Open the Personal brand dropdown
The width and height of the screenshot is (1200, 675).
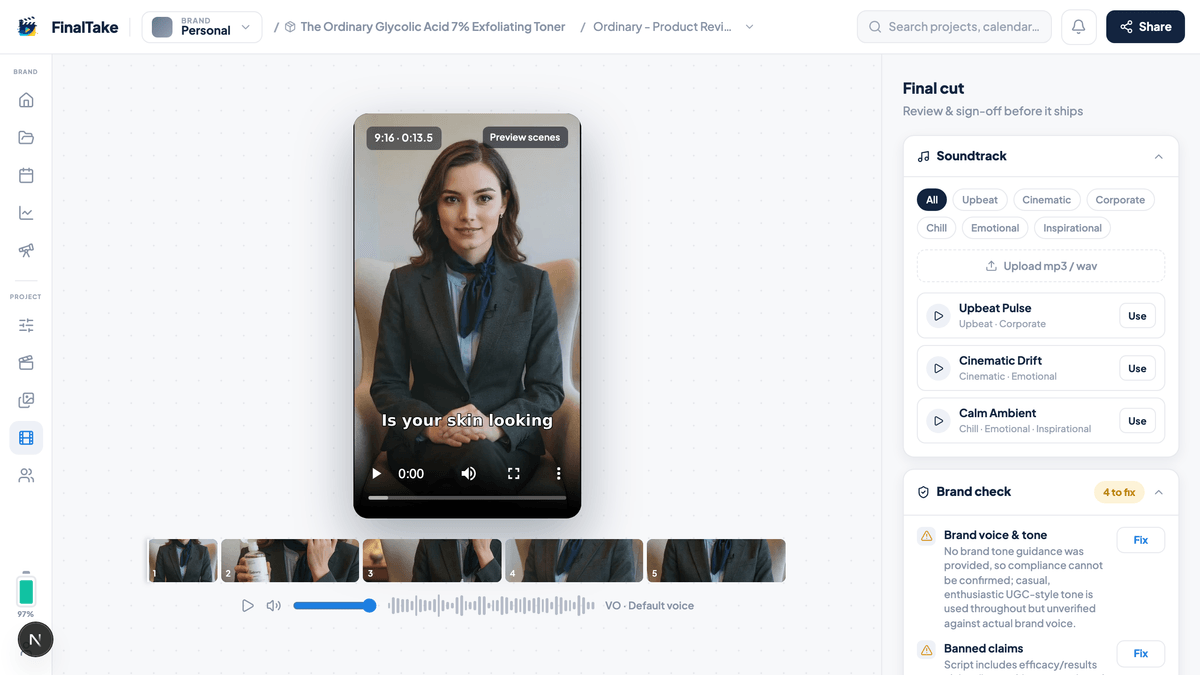202,27
